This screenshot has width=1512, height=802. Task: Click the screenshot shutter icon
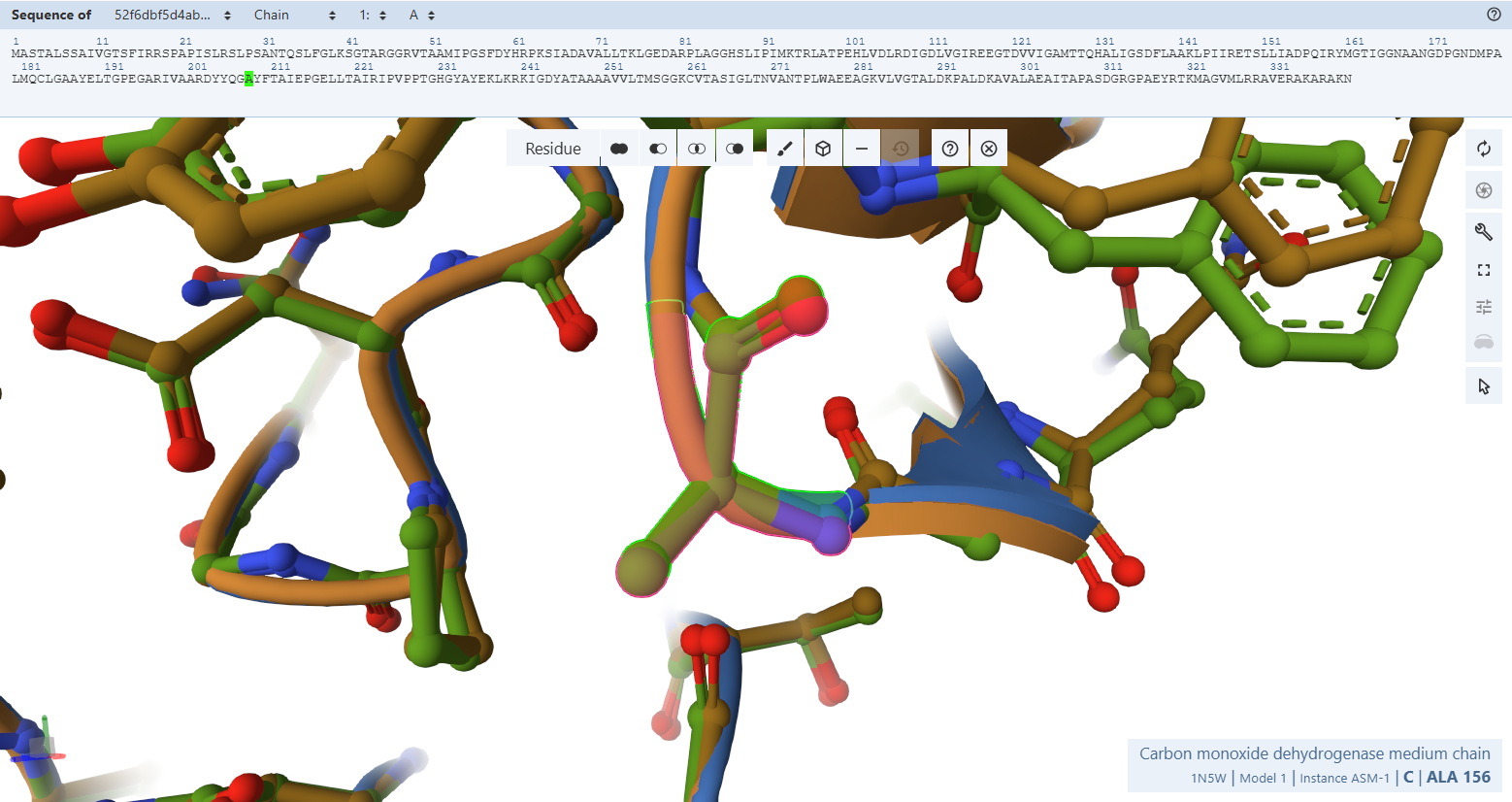point(1484,190)
